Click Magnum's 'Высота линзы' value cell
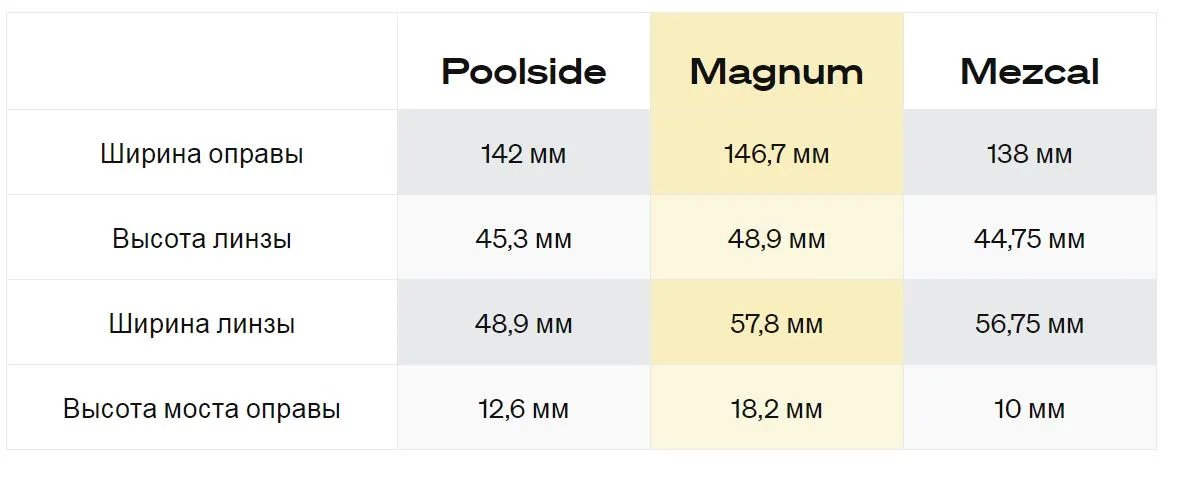 point(776,240)
